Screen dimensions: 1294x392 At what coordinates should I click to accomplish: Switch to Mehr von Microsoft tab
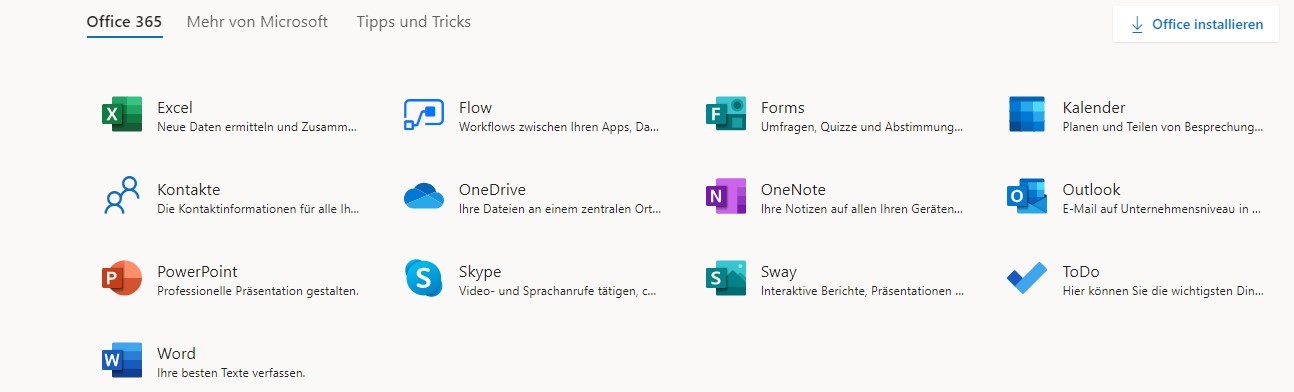coord(257,22)
